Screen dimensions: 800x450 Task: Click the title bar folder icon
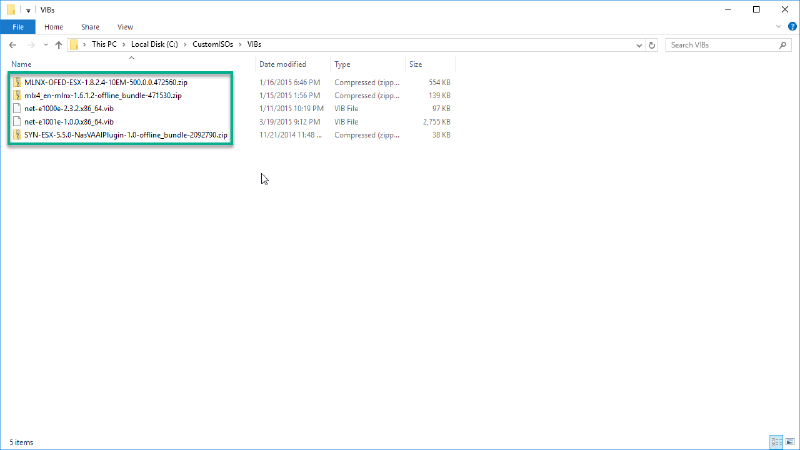(11, 10)
